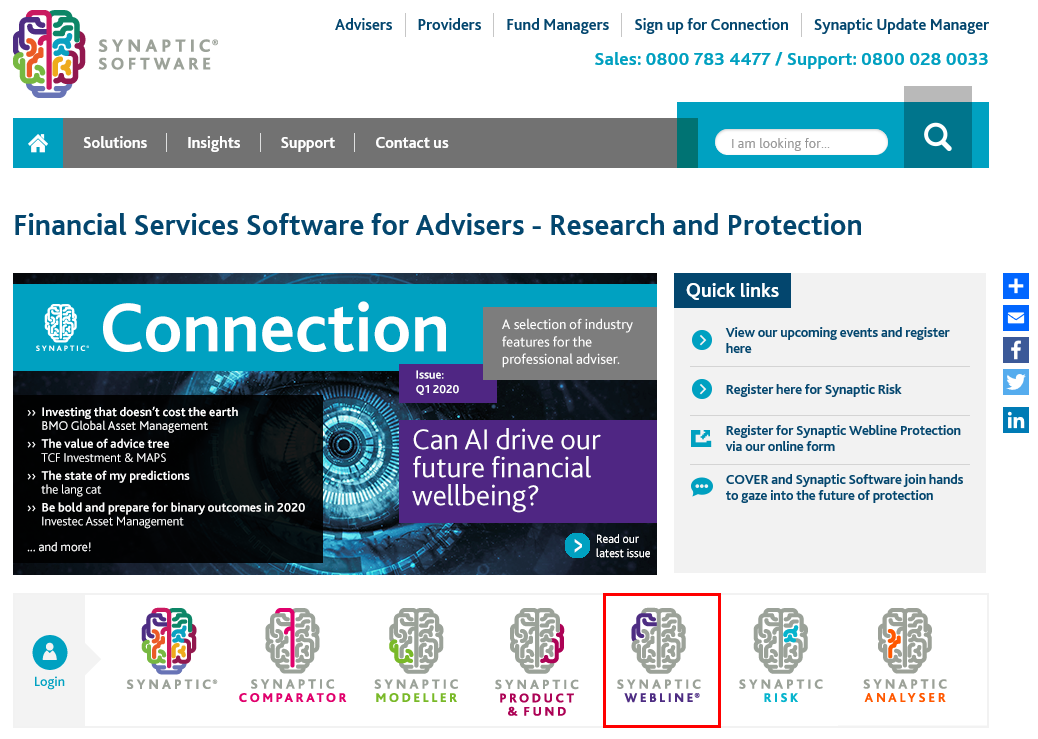
Task: Click 'Investing that doesn't cost the earth' headline
Action: point(140,412)
